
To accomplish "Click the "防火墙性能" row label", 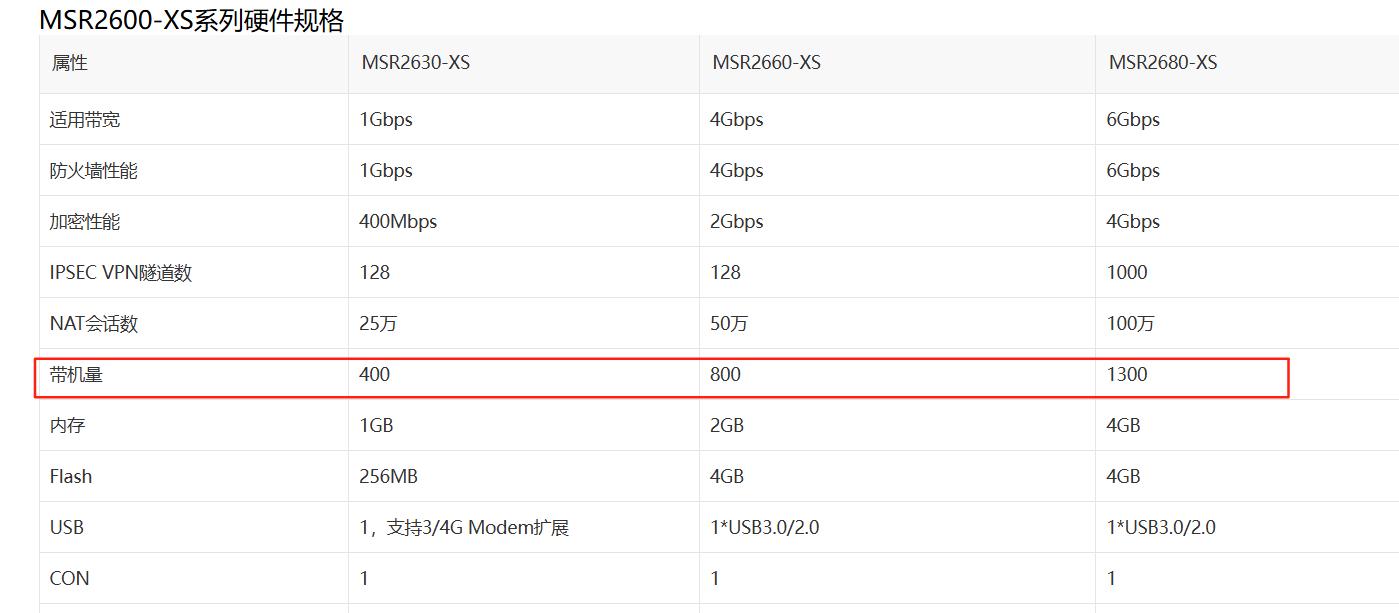I will point(94,171).
